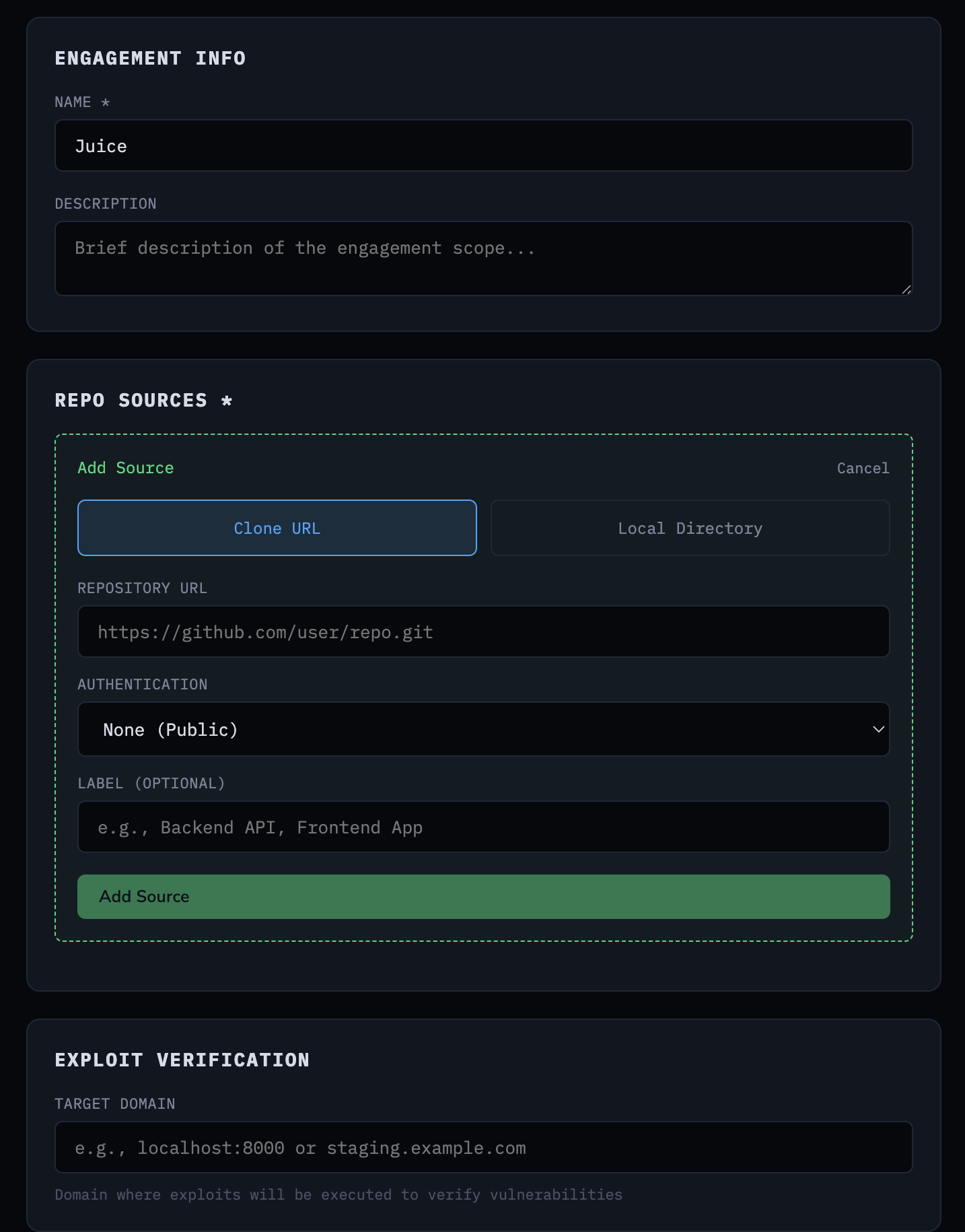Click the Engagement Info section heading

pyautogui.click(x=150, y=59)
